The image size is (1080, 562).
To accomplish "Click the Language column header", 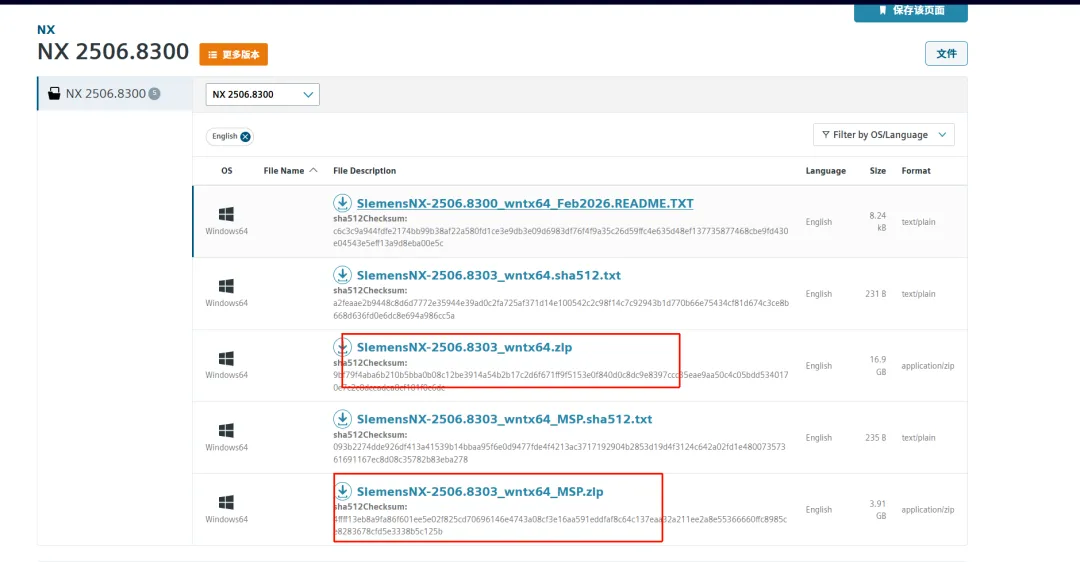I will click(825, 171).
